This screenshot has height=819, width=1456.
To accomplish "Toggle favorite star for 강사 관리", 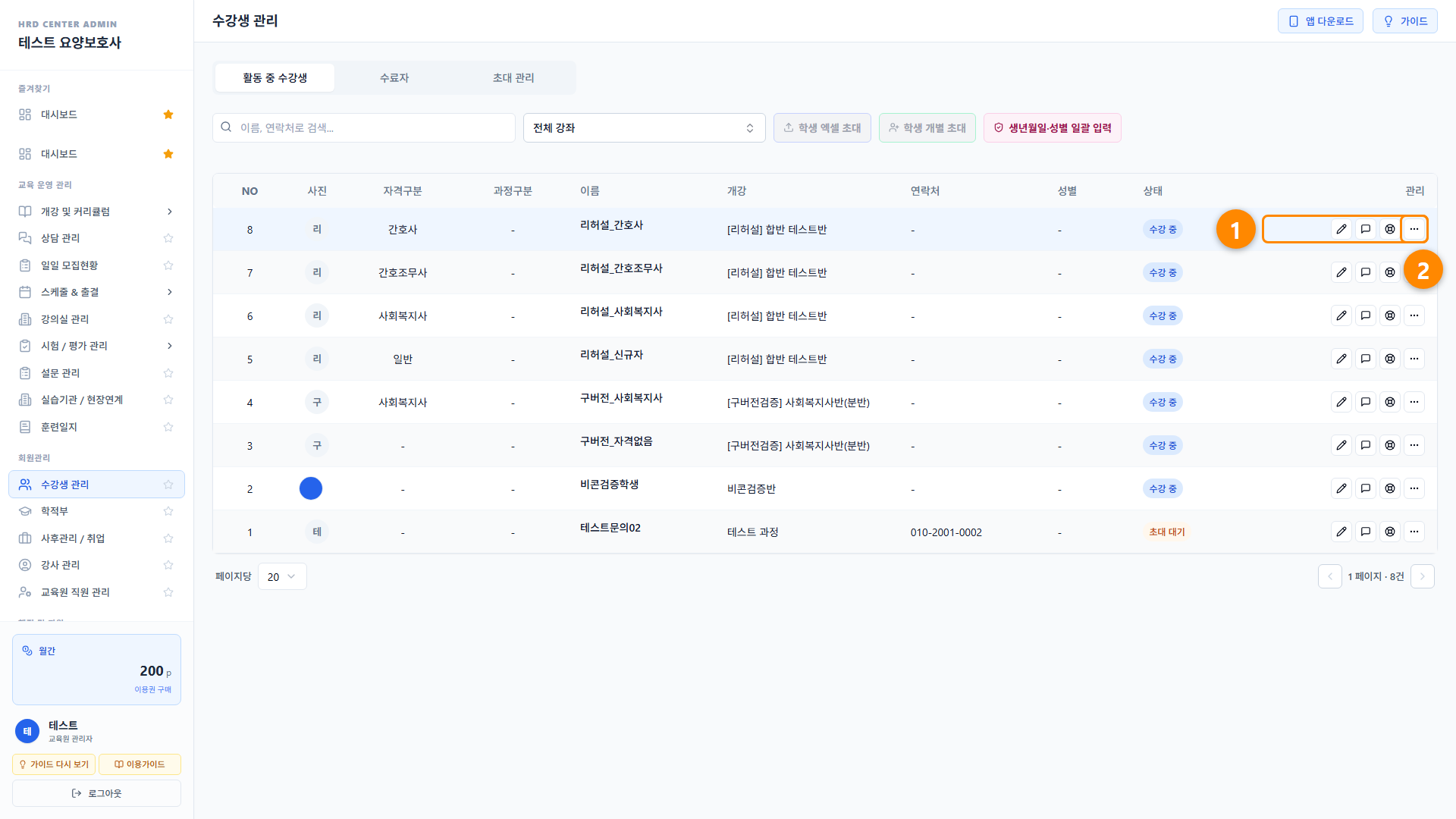I will tap(168, 565).
